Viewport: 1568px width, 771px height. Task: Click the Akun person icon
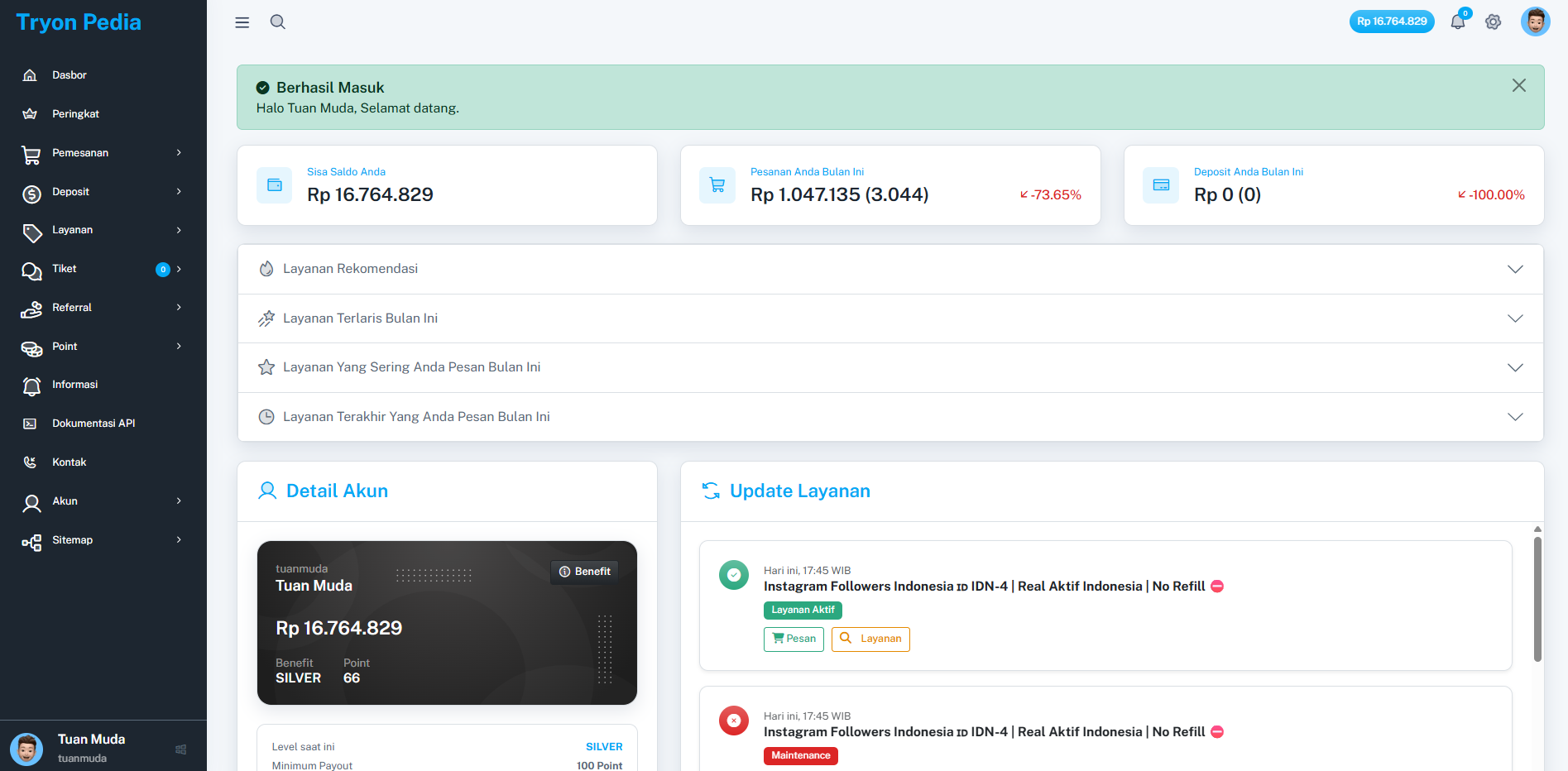[x=31, y=503]
